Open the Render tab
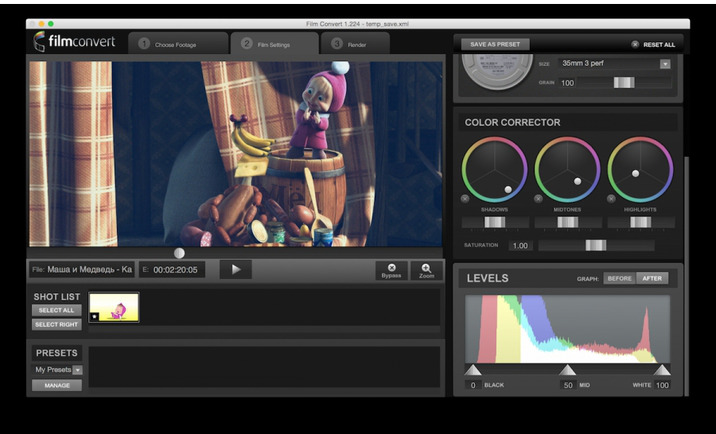Screen dimensions: 716x434 pyautogui.click(x=356, y=44)
